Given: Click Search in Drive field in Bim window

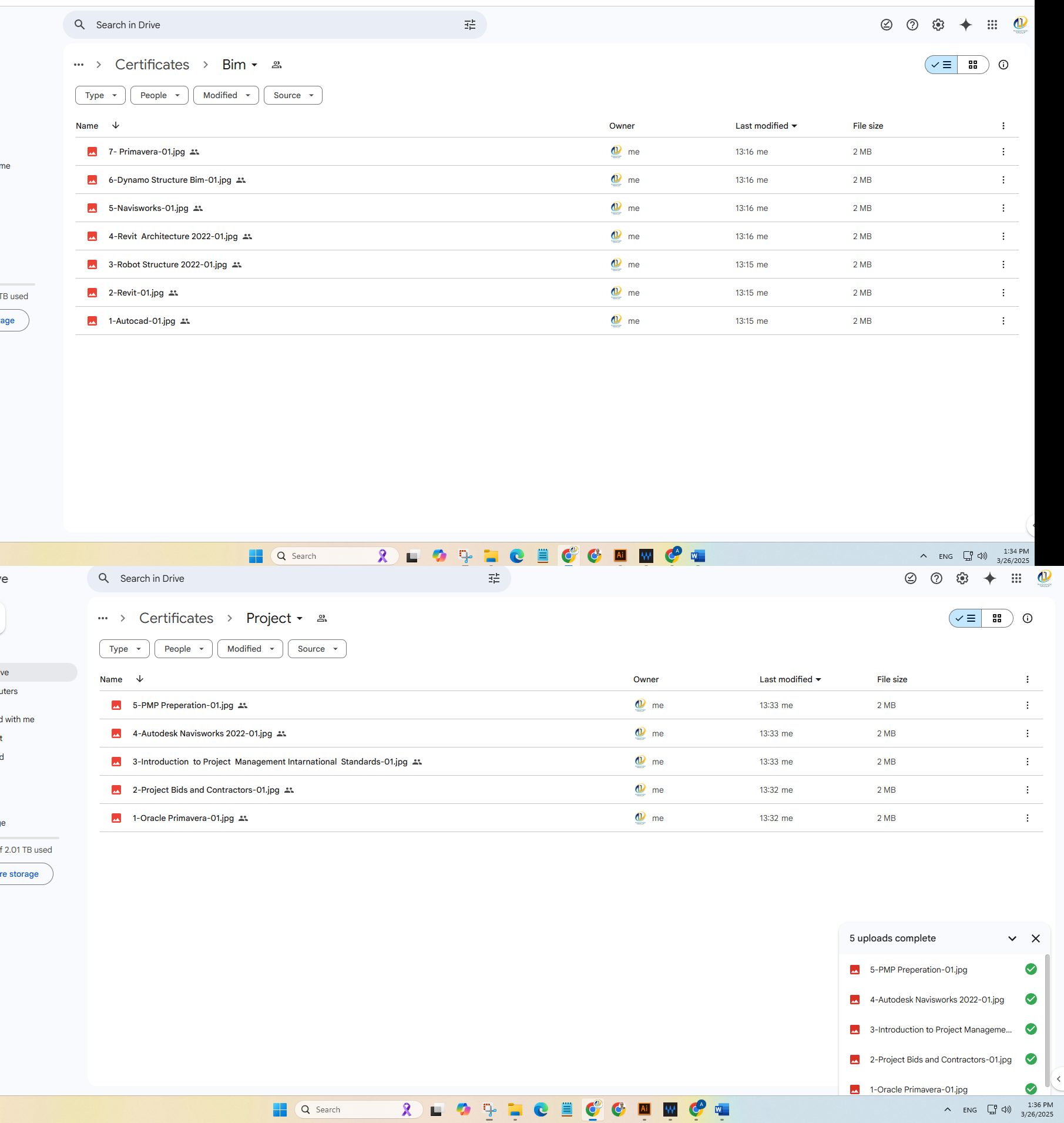Looking at the screenshot, I should pos(275,25).
